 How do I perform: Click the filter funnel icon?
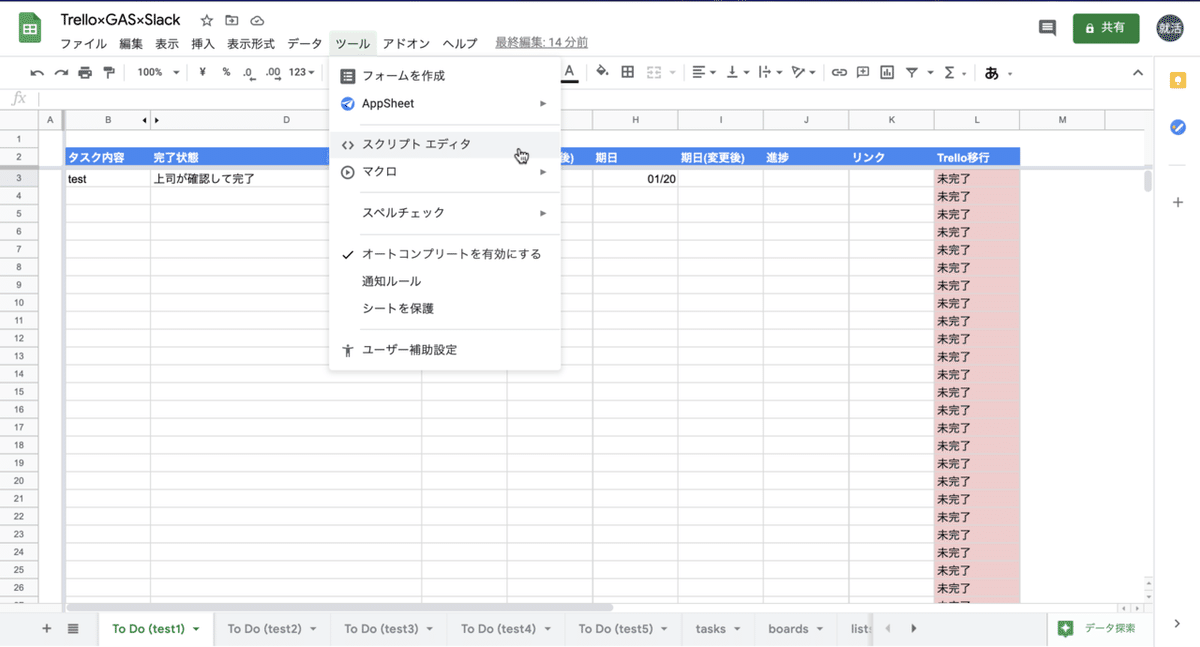point(912,72)
